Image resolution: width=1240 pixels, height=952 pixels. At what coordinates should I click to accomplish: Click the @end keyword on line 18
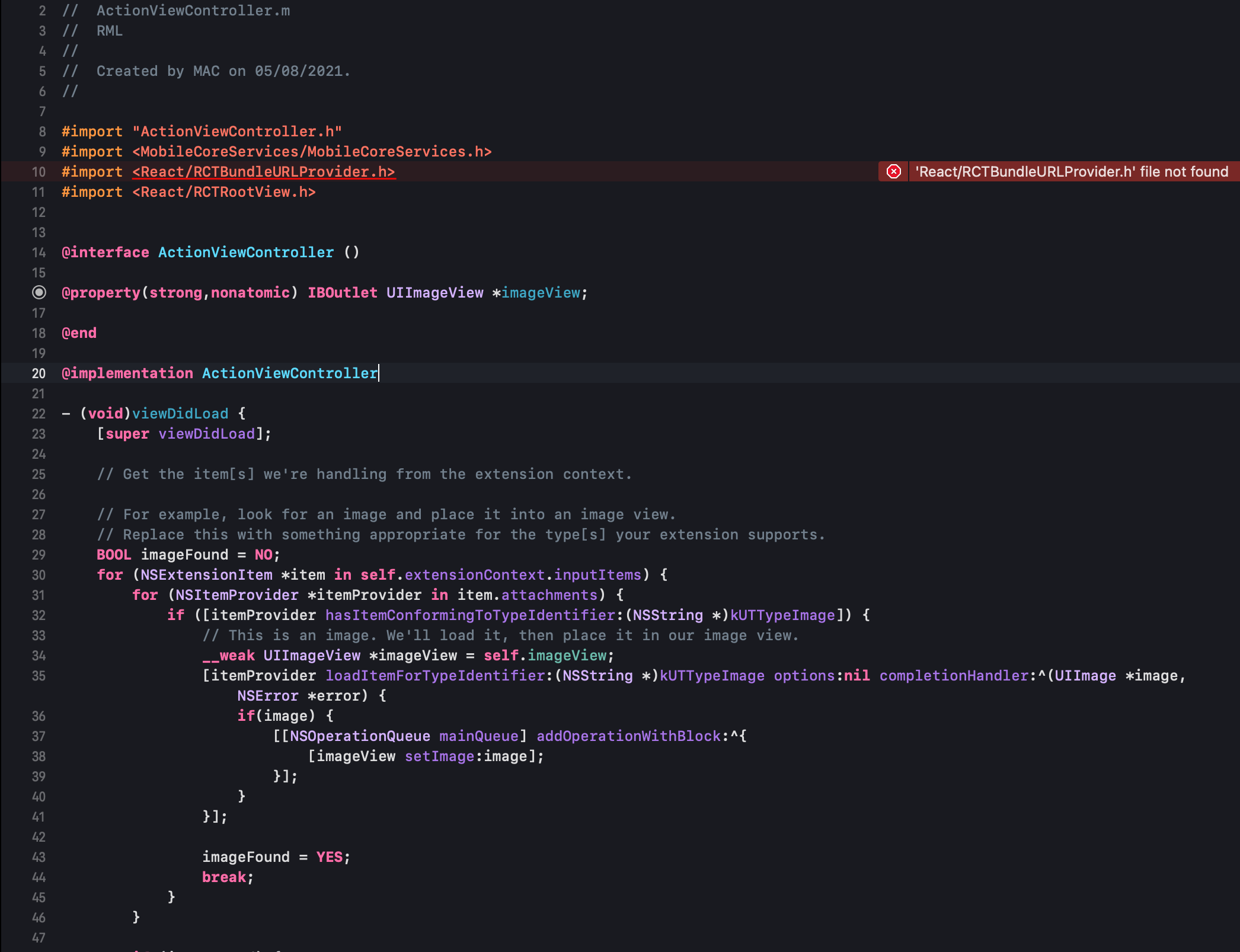(x=79, y=333)
